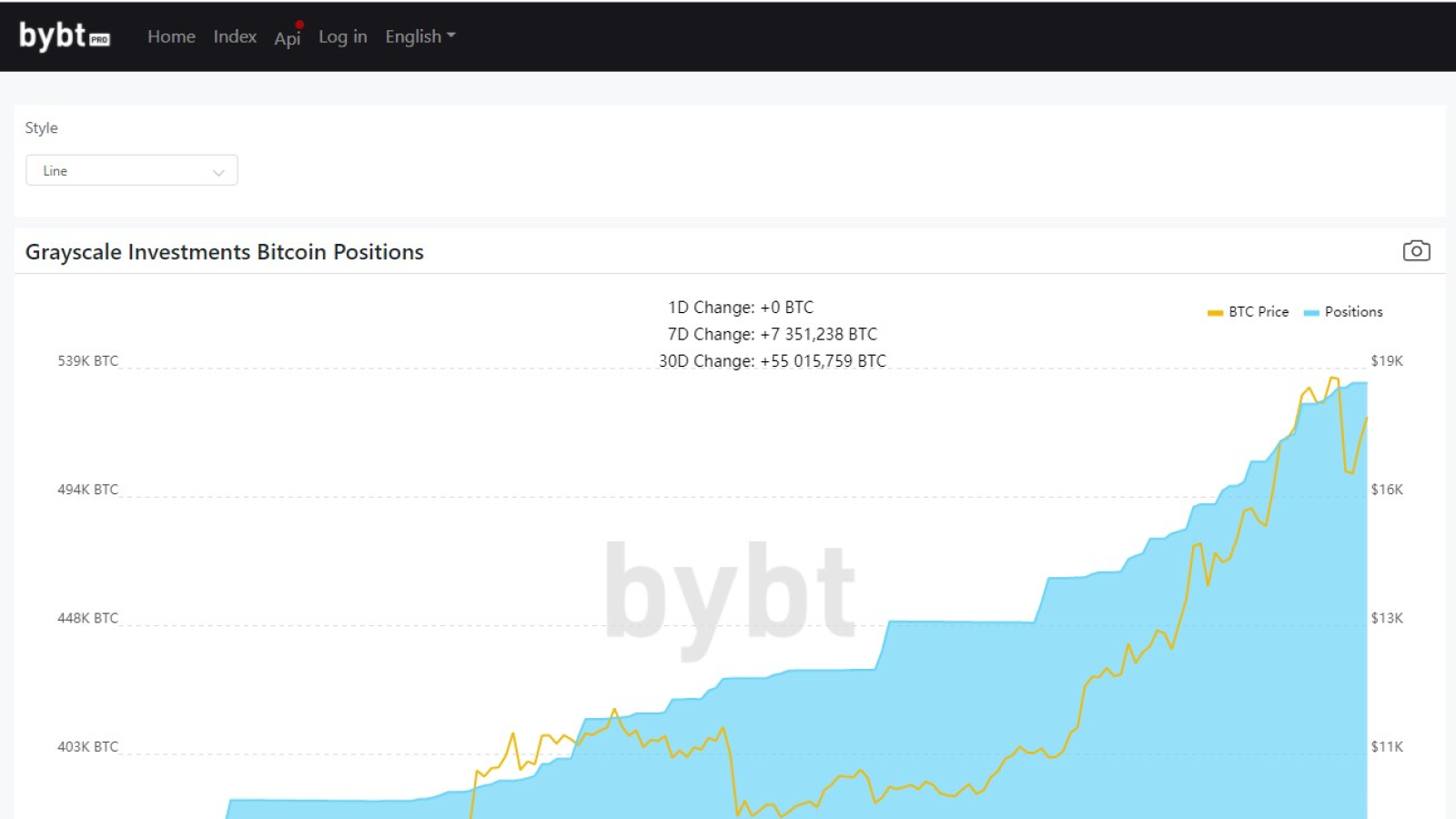Click the $13K price axis label

pyautogui.click(x=1387, y=618)
